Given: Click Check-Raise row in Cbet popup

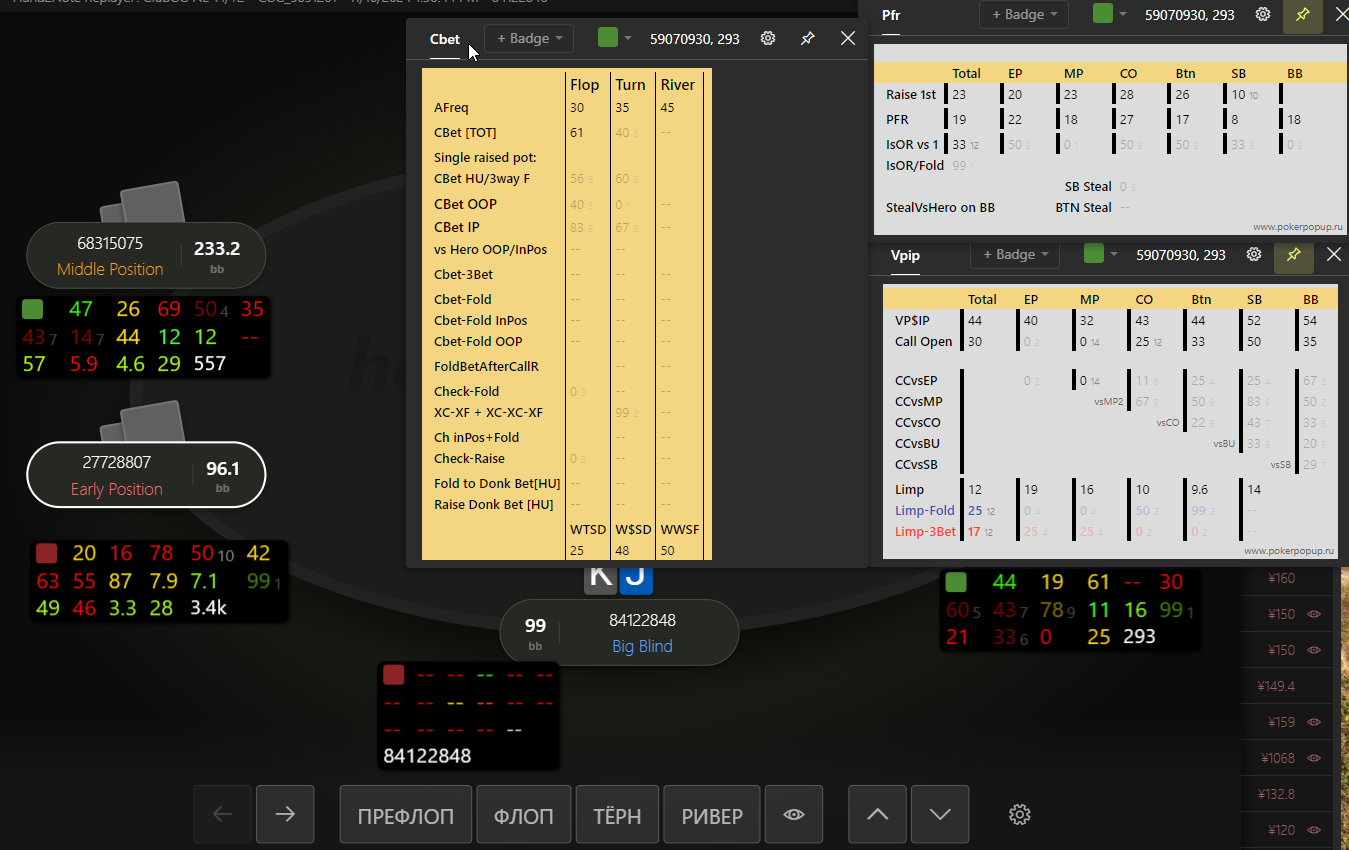Looking at the screenshot, I should tap(567, 459).
